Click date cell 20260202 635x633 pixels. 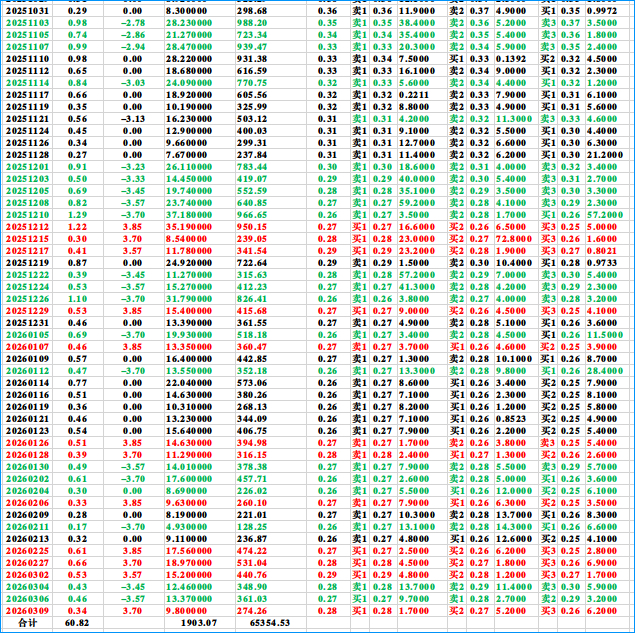[x=27, y=479]
